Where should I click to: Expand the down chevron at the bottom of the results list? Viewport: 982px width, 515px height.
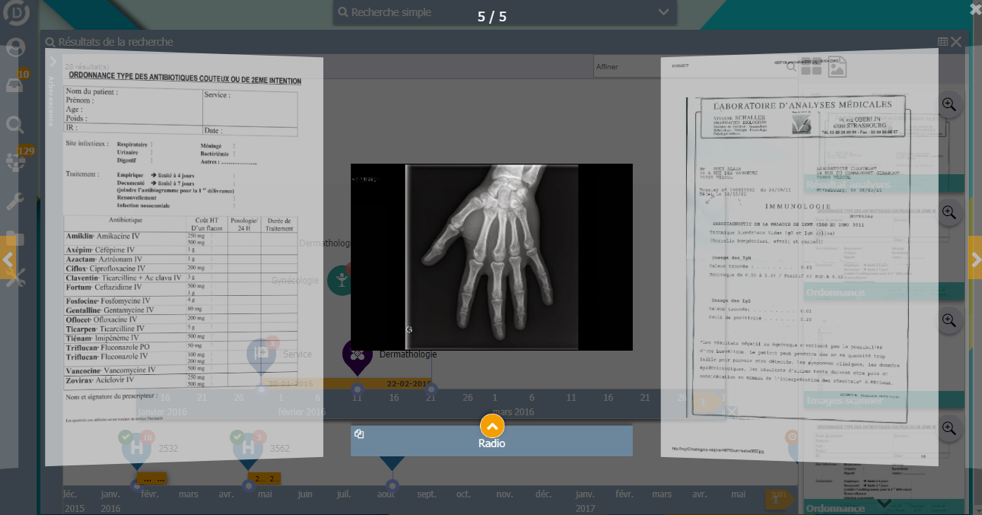884,503
